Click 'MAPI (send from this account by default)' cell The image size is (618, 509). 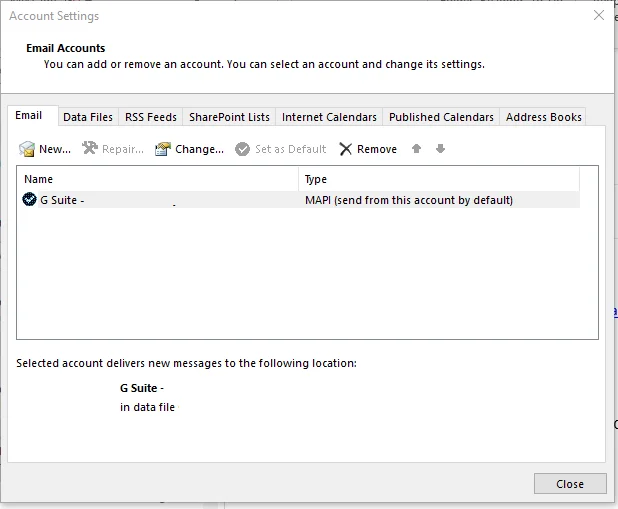tap(409, 200)
